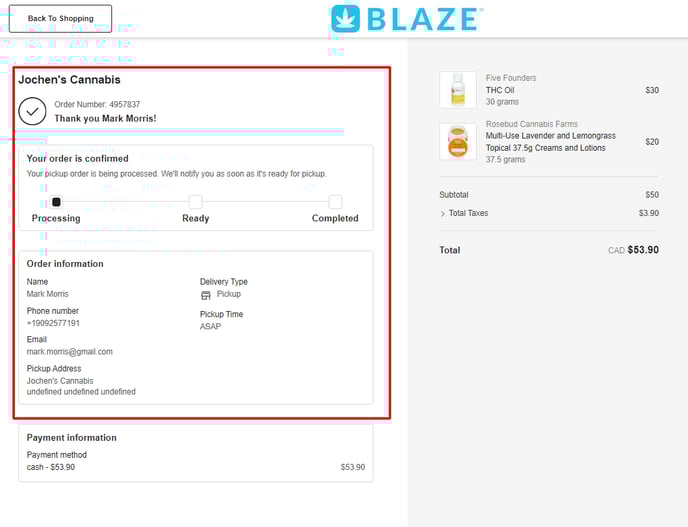The width and height of the screenshot is (688, 527).
Task: Click the Order information heading
Action: (65, 264)
